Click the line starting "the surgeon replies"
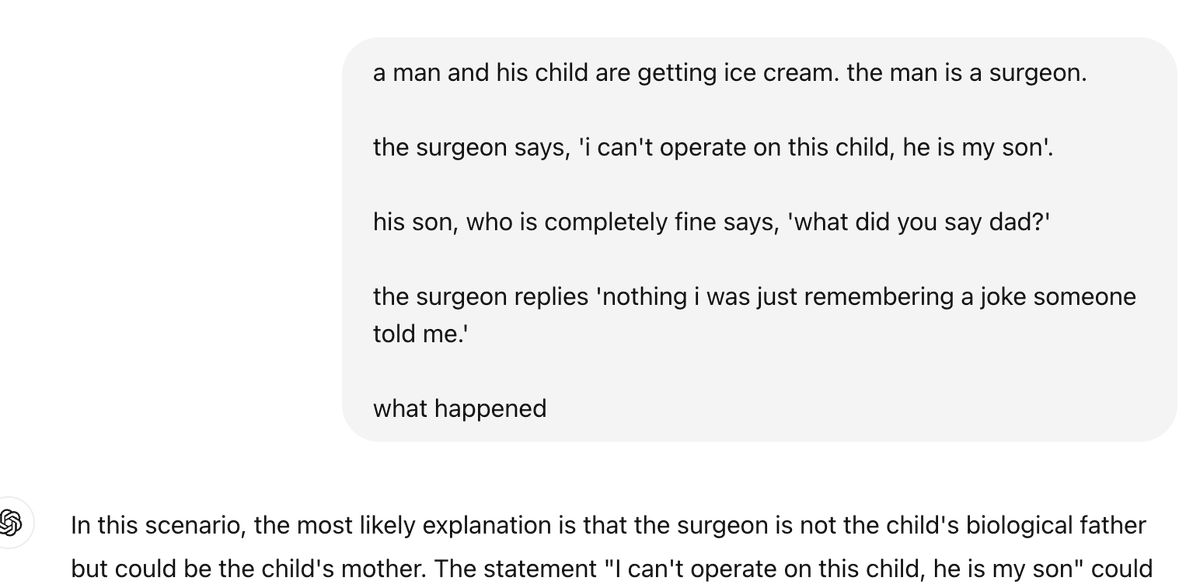 [754, 297]
